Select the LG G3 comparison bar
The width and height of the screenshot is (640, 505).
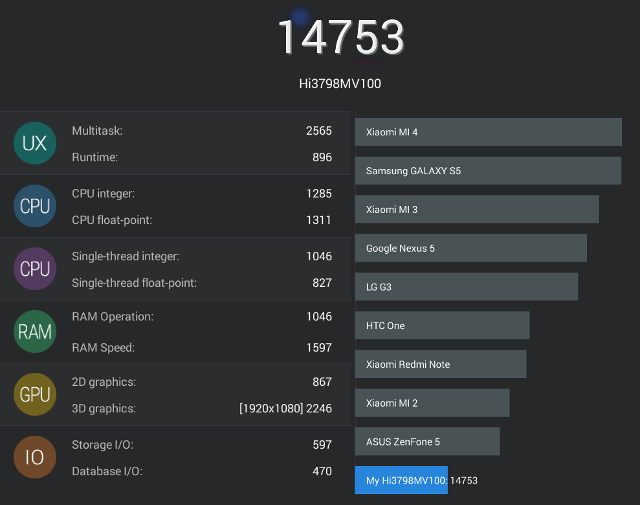pyautogui.click(x=466, y=287)
